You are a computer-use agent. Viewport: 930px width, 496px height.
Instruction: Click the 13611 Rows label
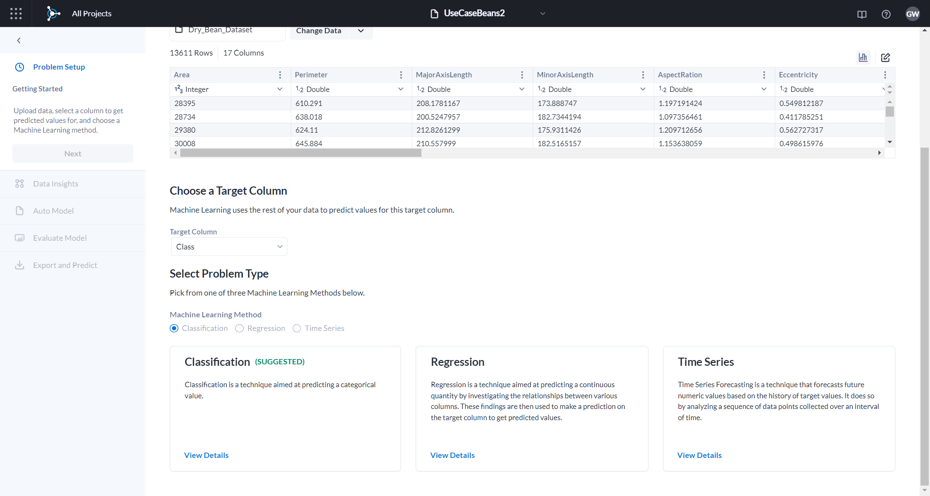[x=191, y=53]
